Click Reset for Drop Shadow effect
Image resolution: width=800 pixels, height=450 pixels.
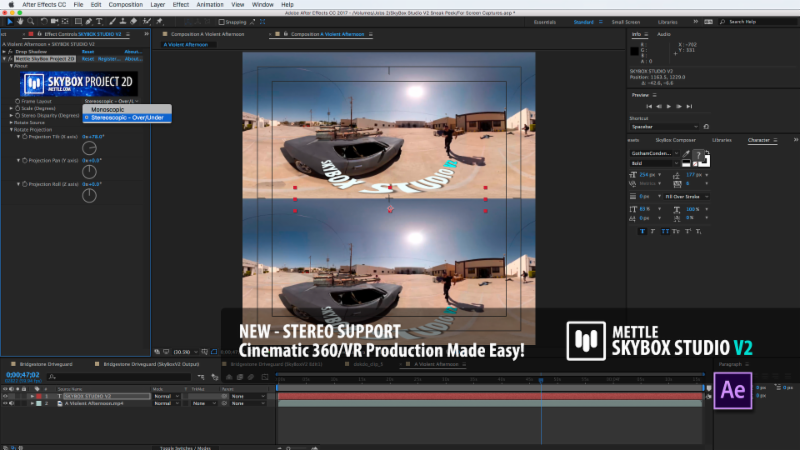[88, 52]
